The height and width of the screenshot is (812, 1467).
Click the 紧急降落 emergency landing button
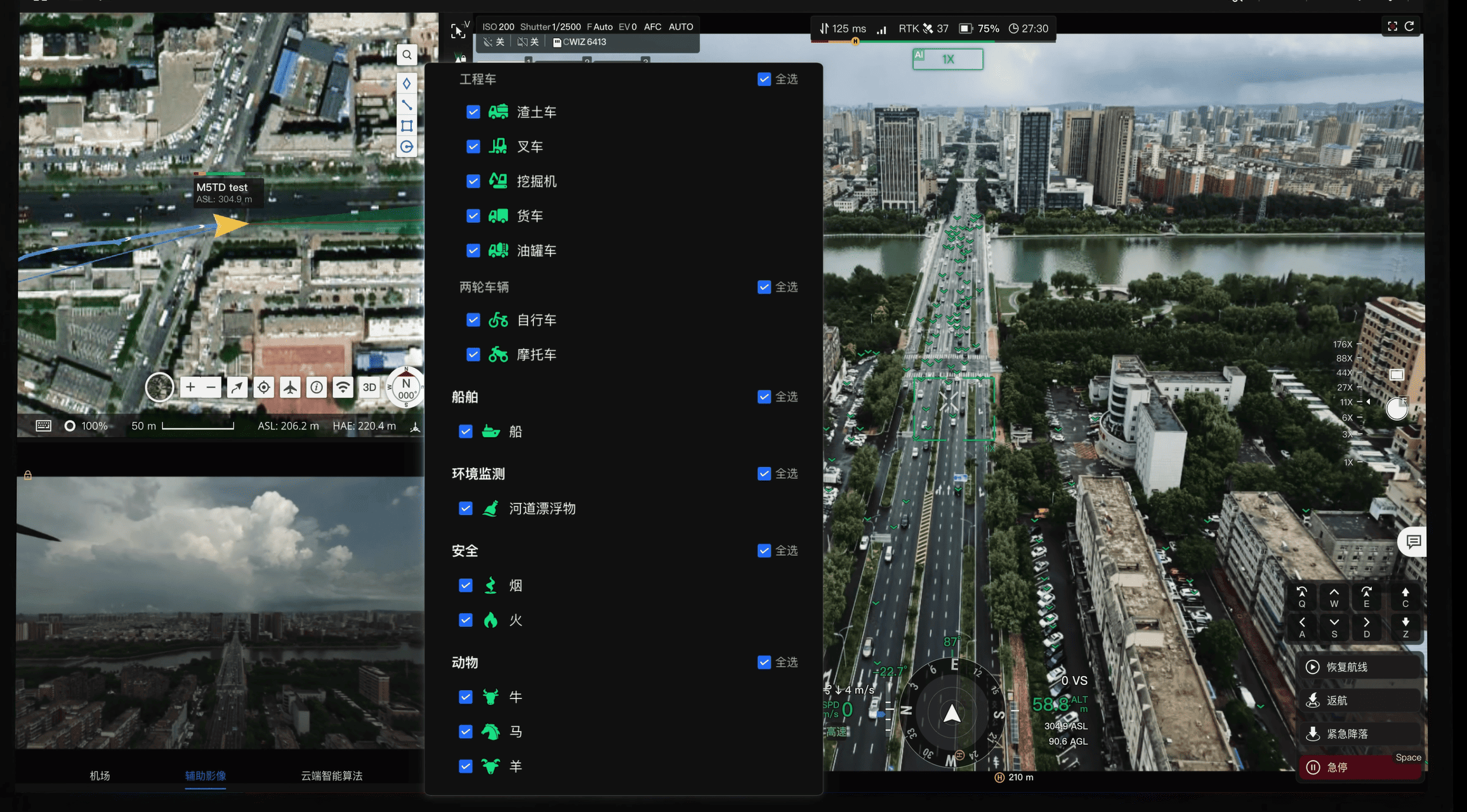point(1360,734)
